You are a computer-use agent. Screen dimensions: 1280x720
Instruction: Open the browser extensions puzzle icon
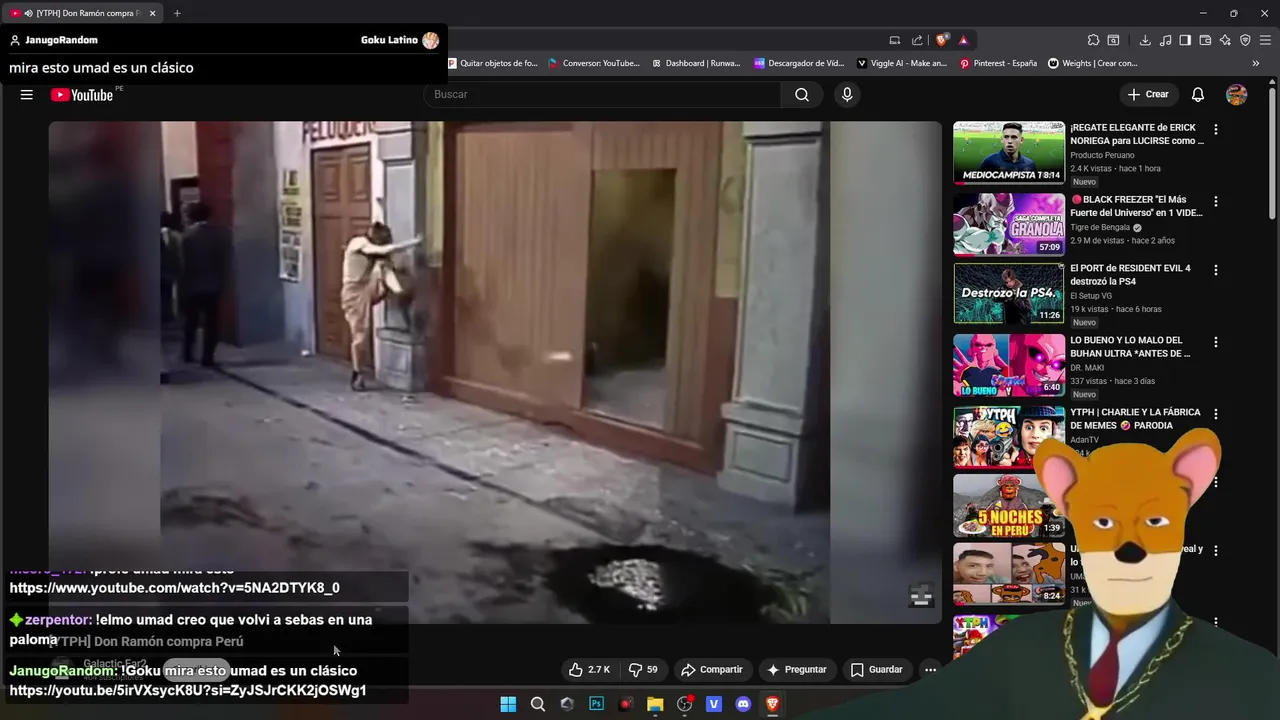[1093, 40]
